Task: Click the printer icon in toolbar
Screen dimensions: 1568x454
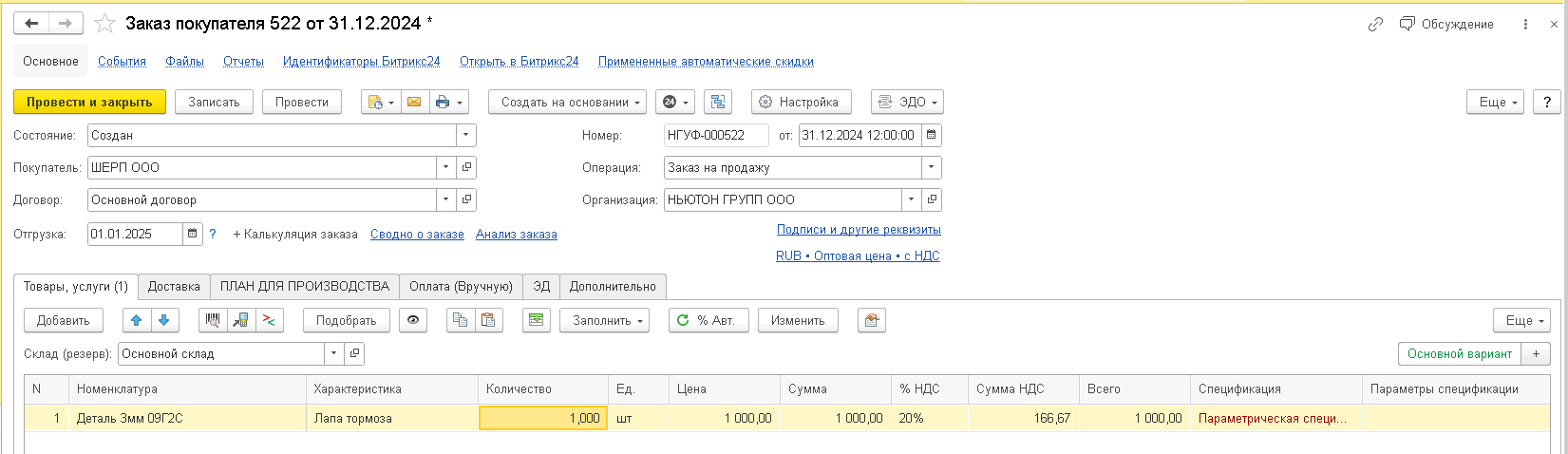Action: click(443, 102)
